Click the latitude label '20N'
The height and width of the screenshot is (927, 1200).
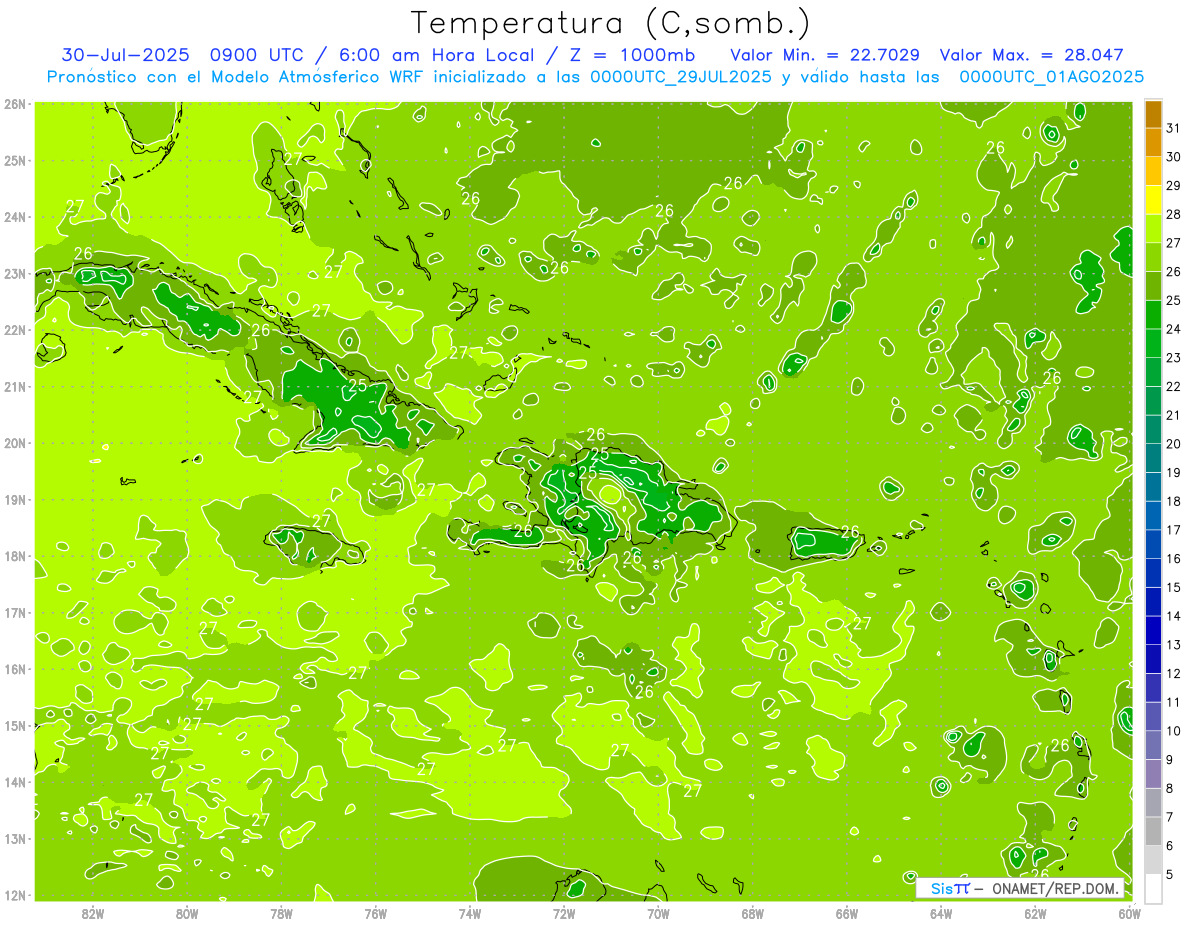(15, 443)
